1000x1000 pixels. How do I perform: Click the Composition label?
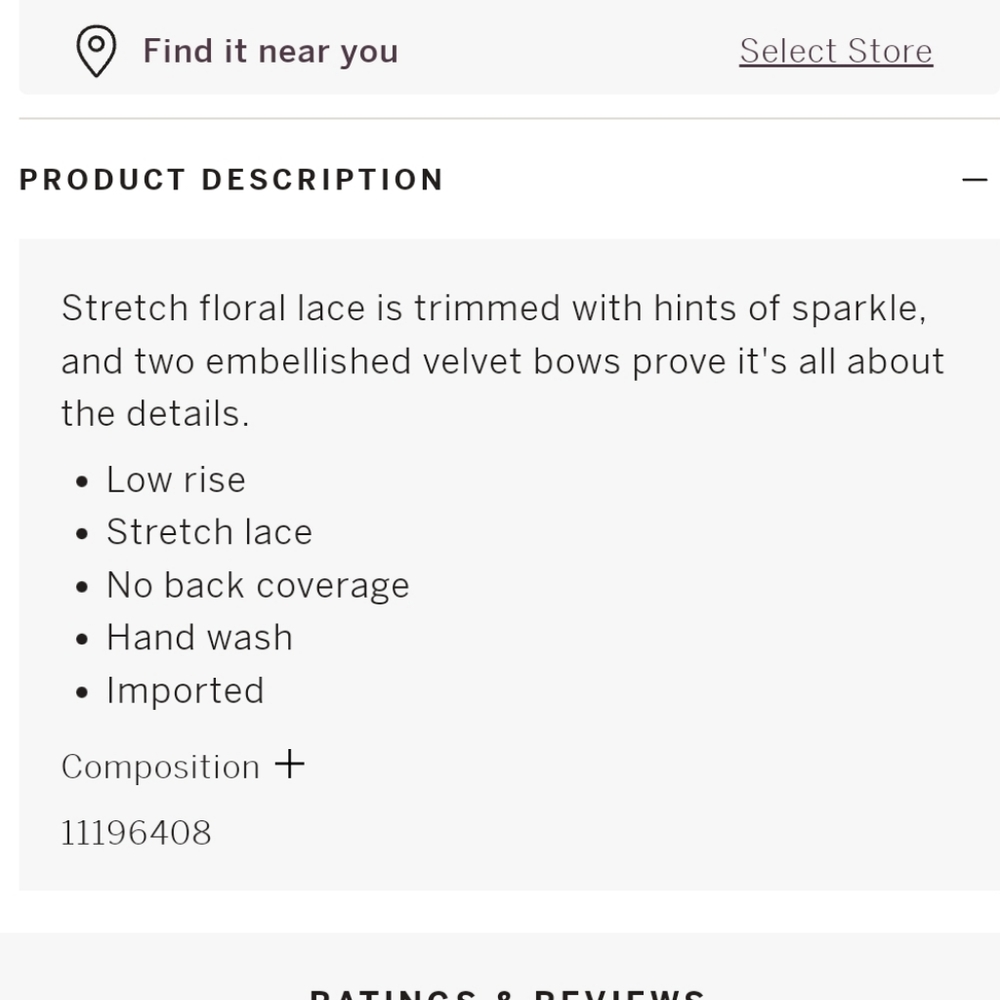coord(161,767)
